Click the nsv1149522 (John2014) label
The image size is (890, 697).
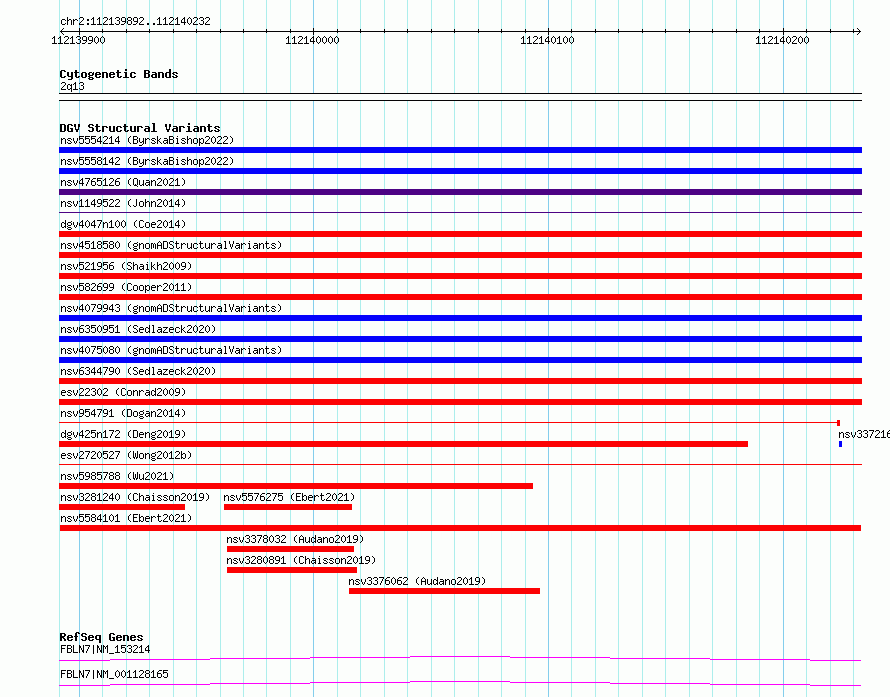pyautogui.click(x=123, y=203)
